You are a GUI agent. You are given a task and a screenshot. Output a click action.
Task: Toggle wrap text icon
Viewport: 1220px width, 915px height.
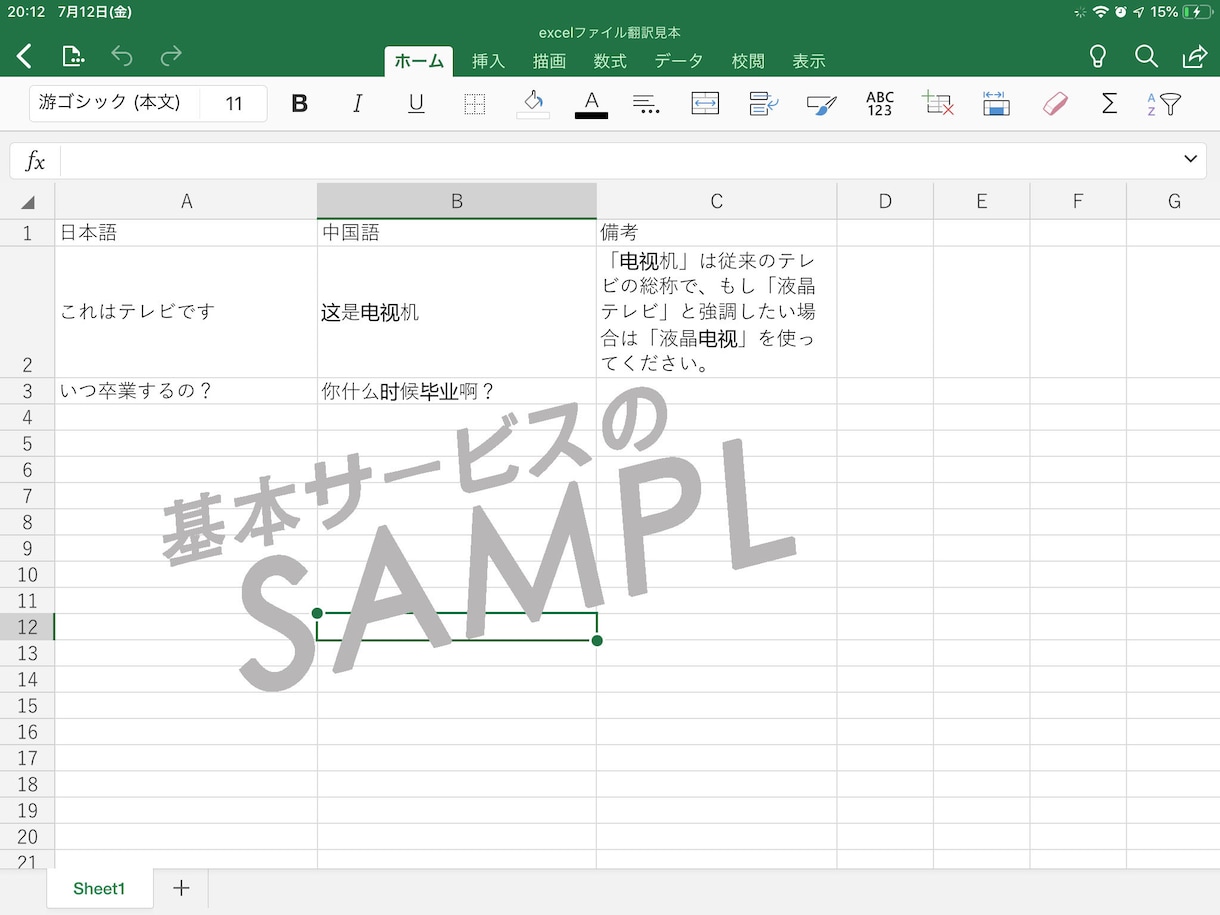click(x=764, y=104)
